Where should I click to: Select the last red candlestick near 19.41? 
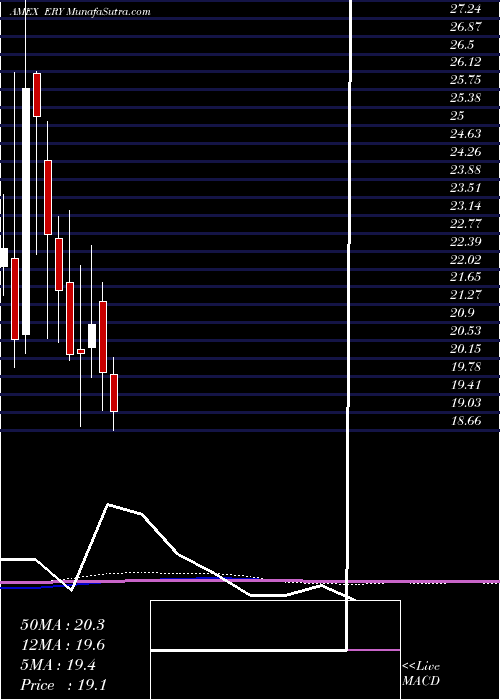coord(114,393)
